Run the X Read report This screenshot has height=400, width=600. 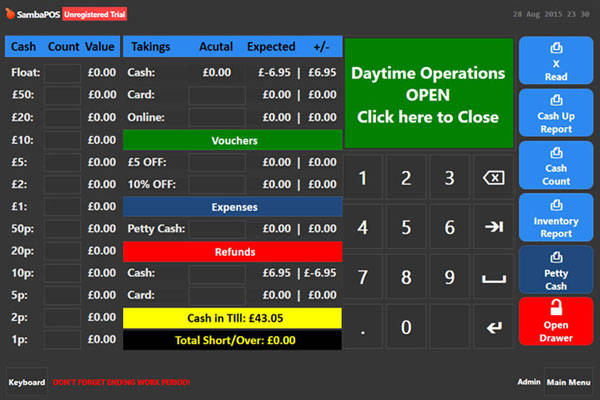556,61
